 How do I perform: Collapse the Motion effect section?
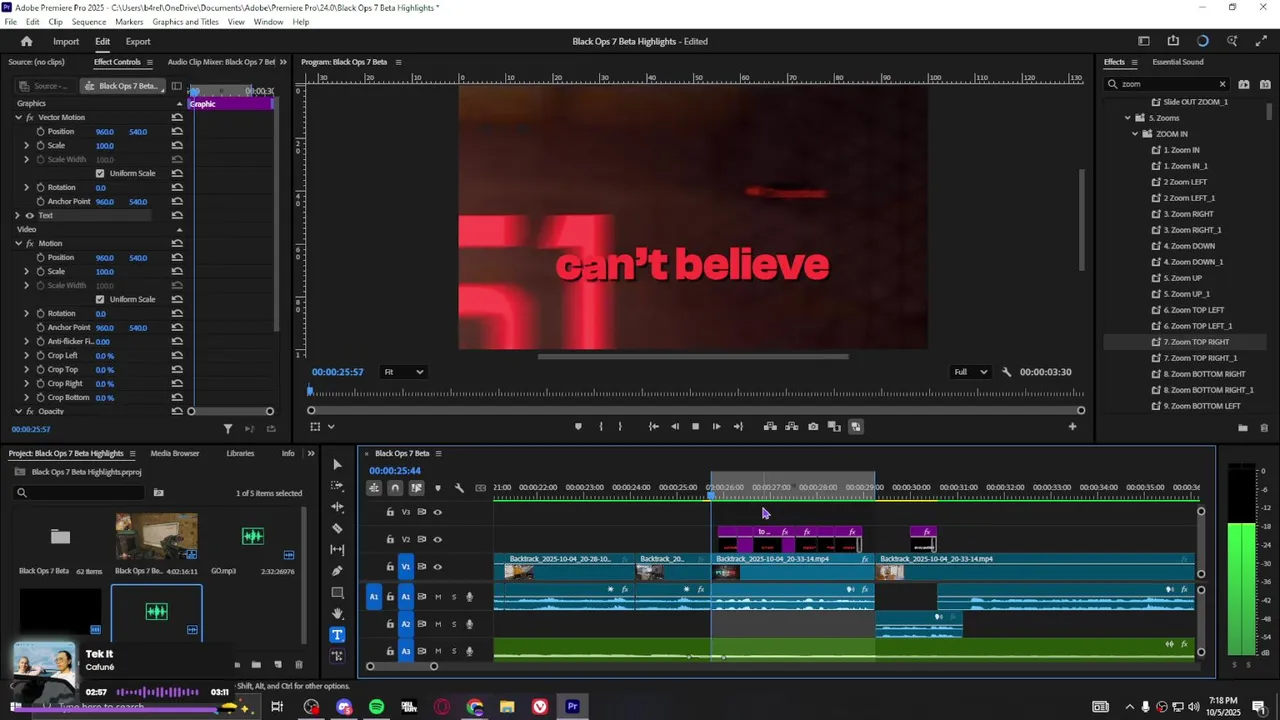coord(17,243)
